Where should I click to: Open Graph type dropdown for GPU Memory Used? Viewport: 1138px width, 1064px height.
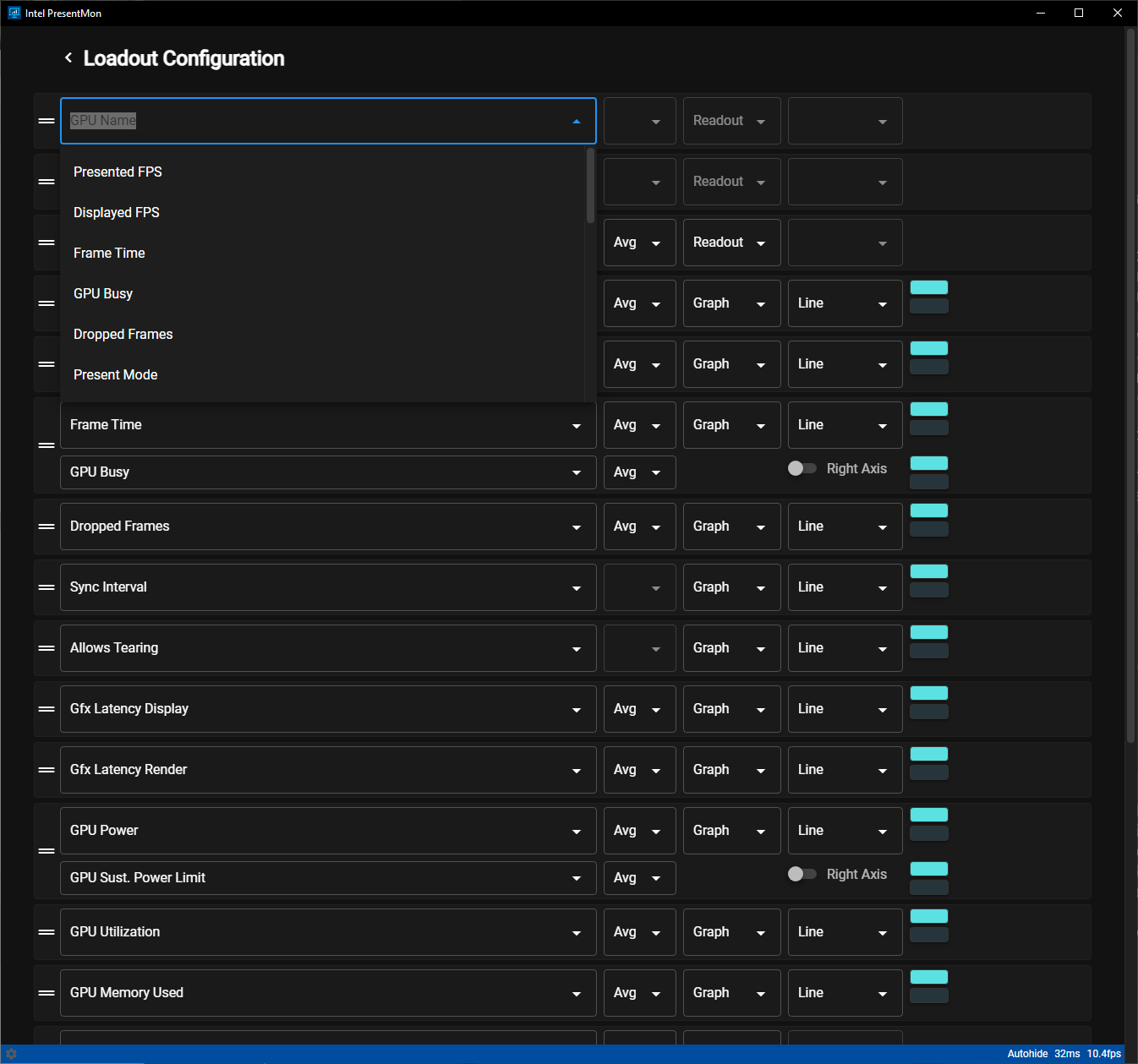731,993
